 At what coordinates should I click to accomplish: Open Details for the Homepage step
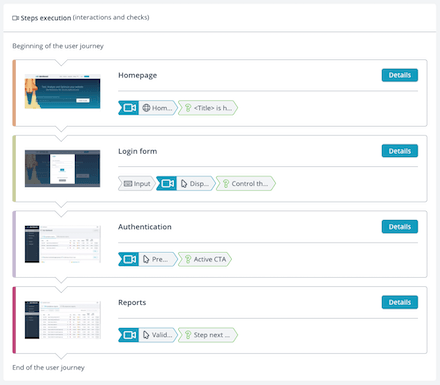(400, 75)
